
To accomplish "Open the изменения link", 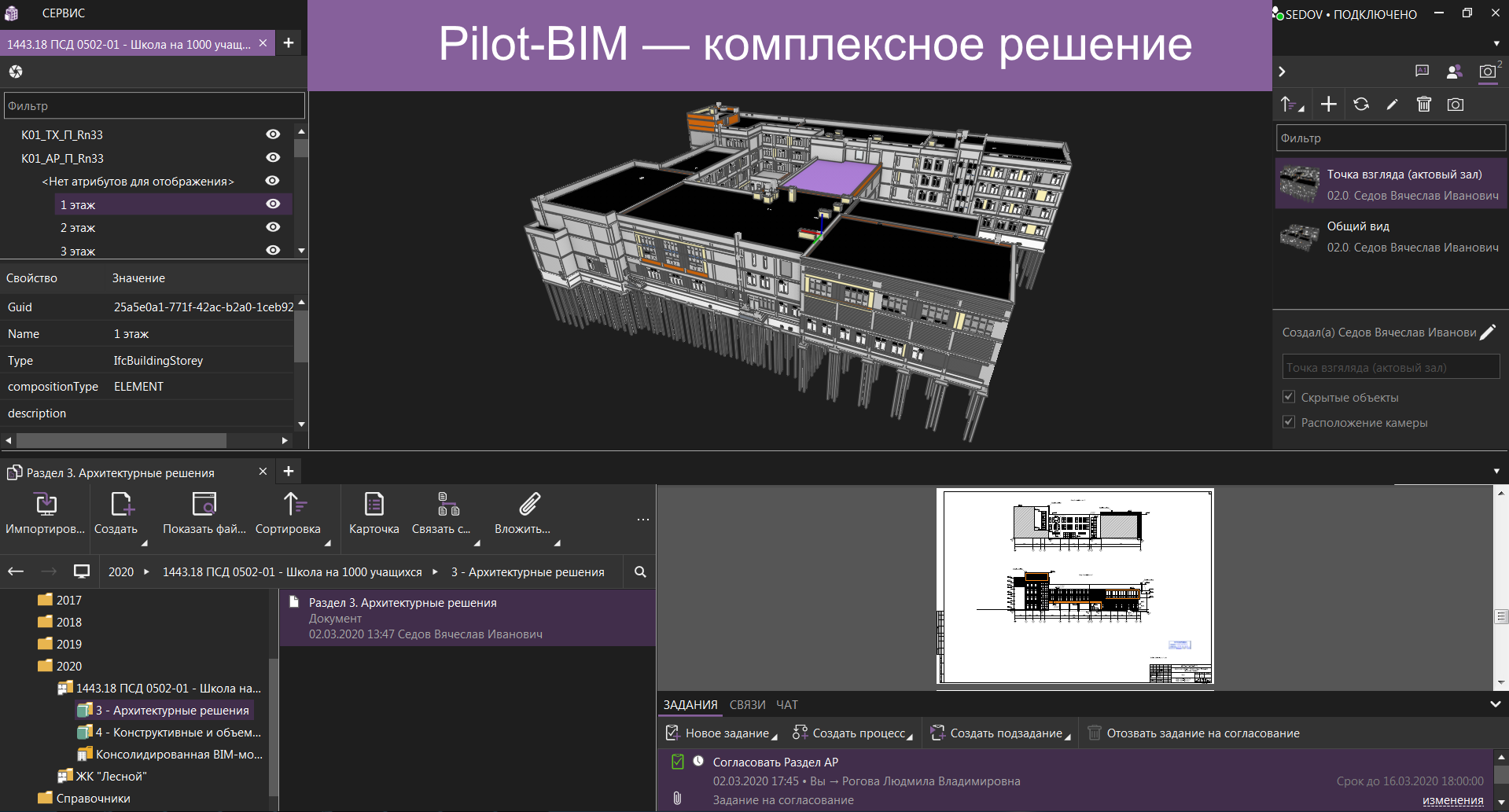I will [1453, 800].
